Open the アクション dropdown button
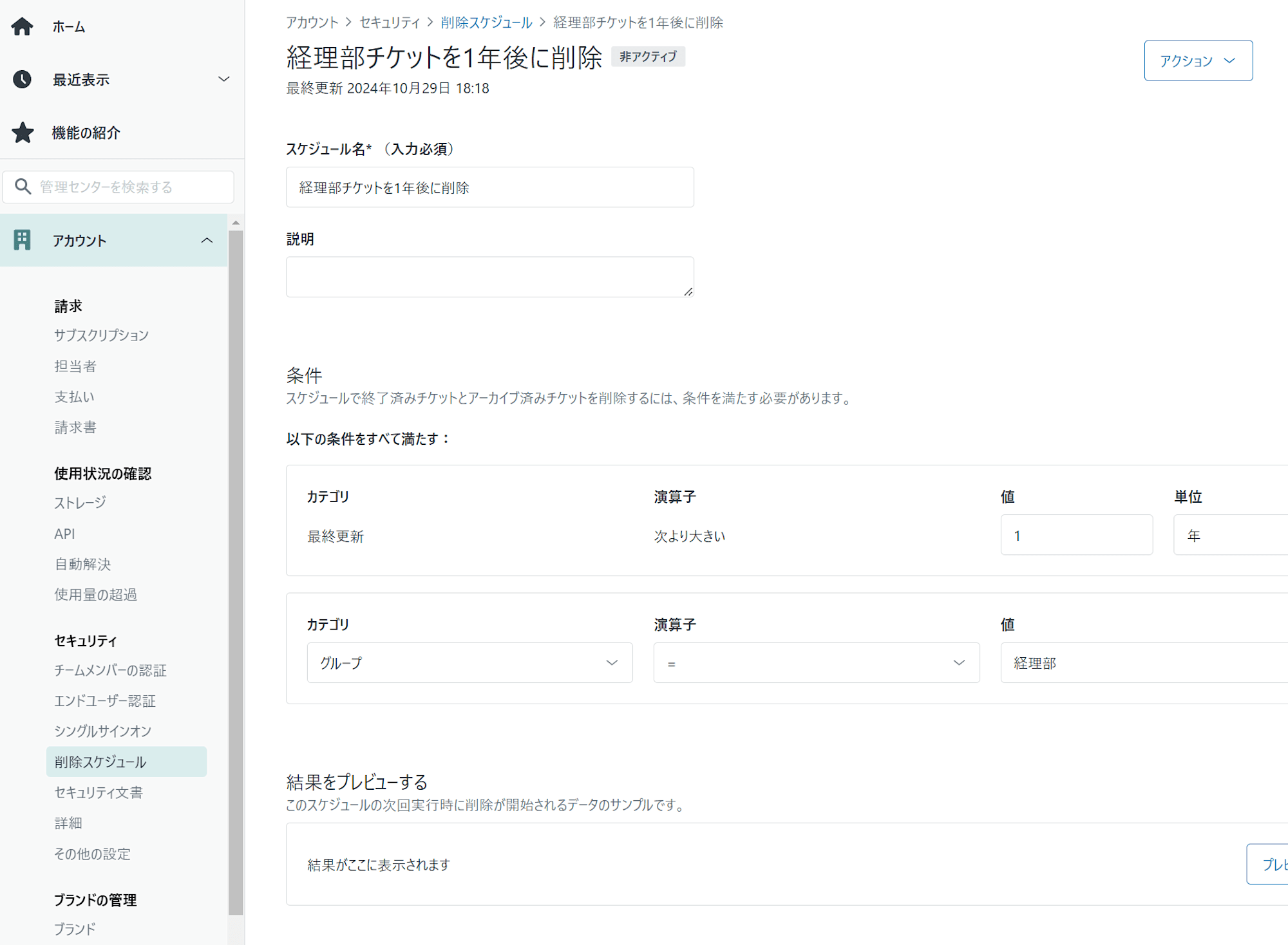This screenshot has width=1288, height=945. [1198, 61]
